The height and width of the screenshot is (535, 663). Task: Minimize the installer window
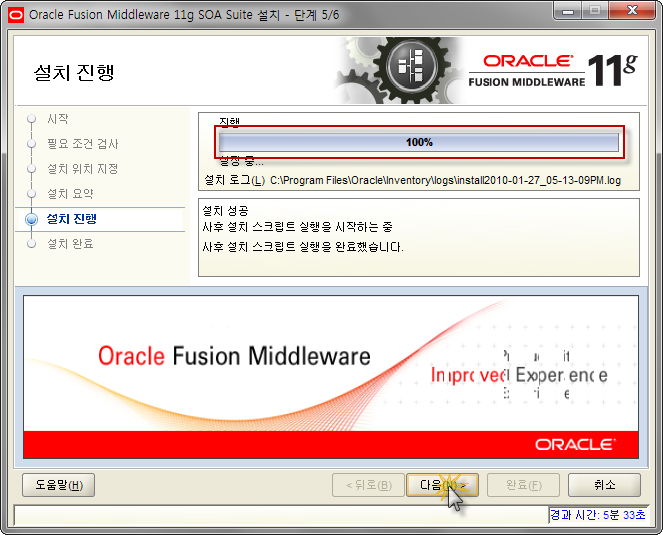(567, 11)
